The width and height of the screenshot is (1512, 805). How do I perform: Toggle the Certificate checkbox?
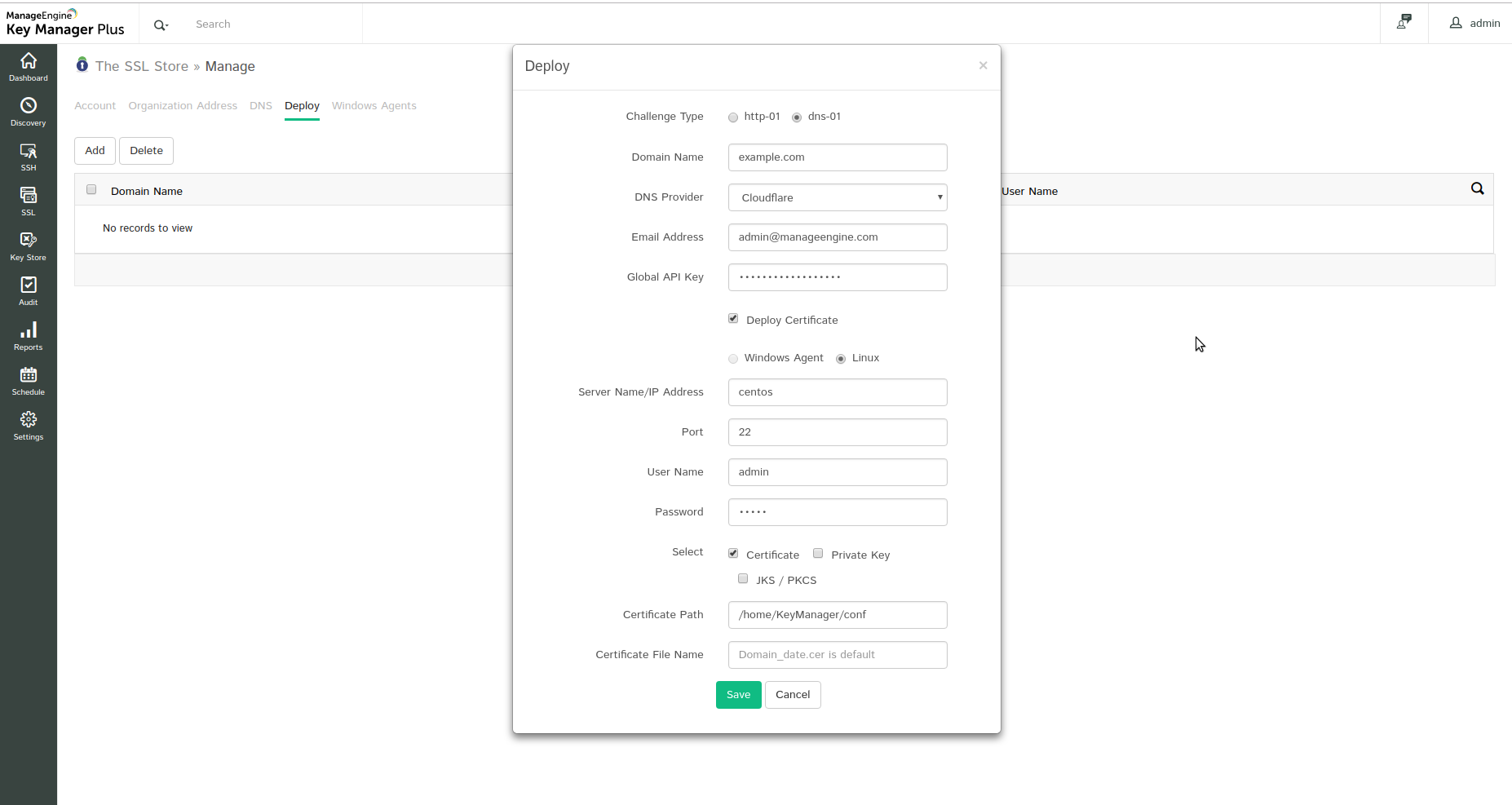click(733, 554)
